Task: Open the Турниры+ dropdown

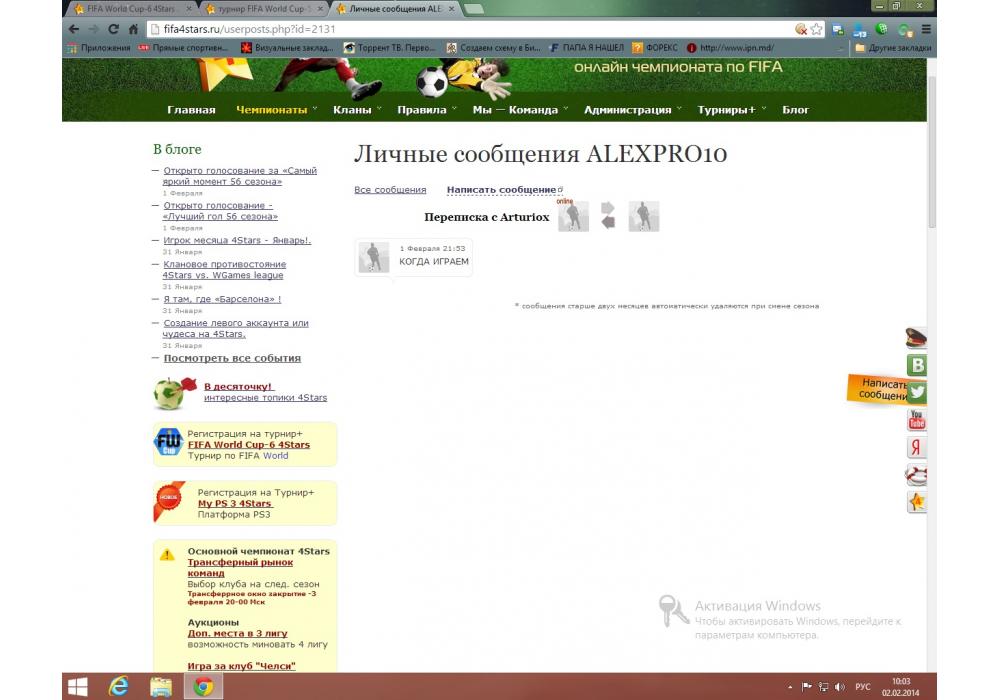Action: pyautogui.click(x=730, y=110)
